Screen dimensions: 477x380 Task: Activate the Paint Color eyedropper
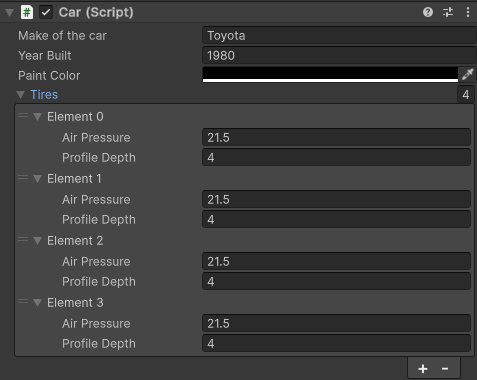[x=467, y=74]
